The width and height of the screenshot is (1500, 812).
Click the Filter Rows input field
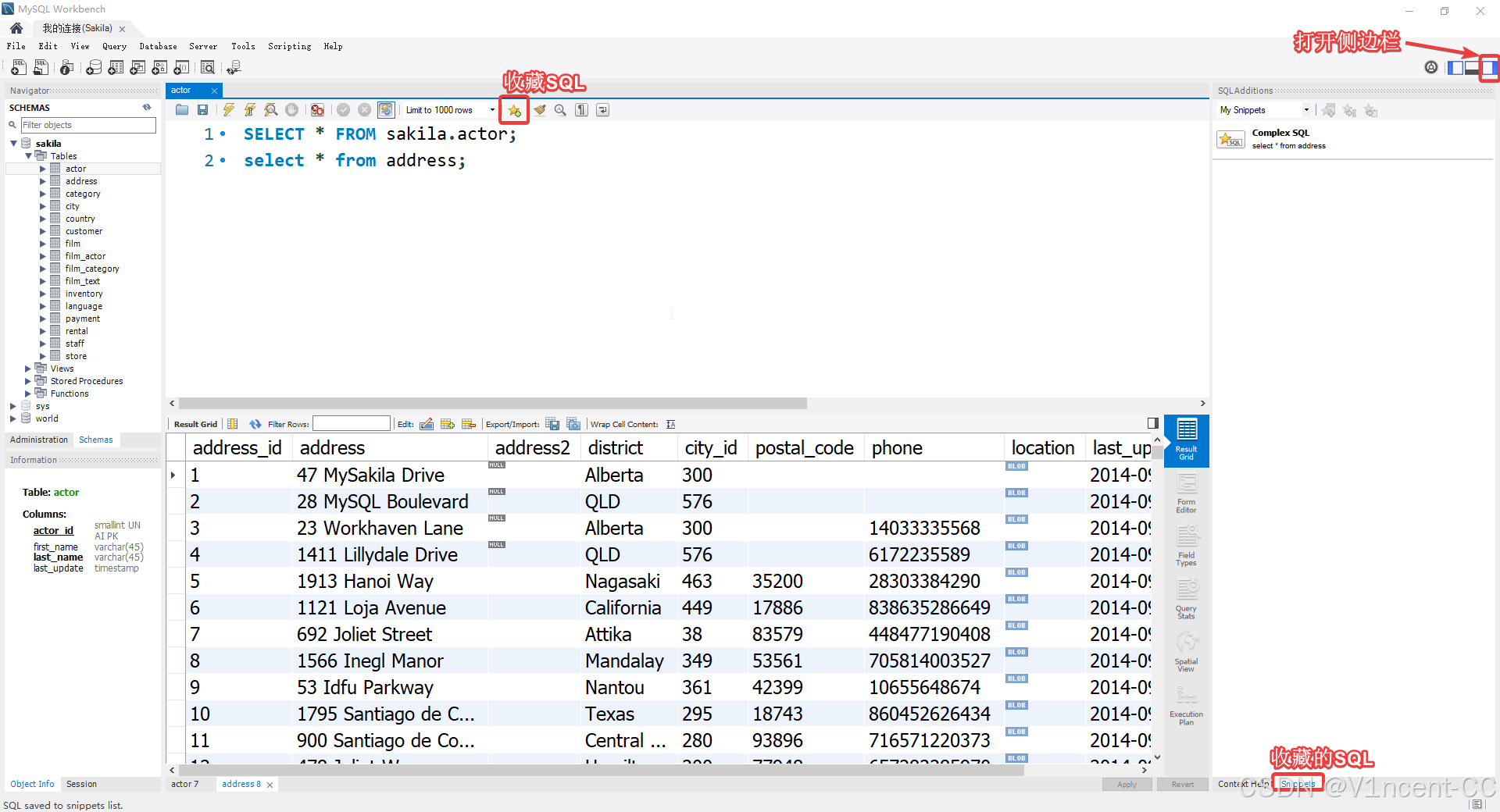tap(351, 424)
